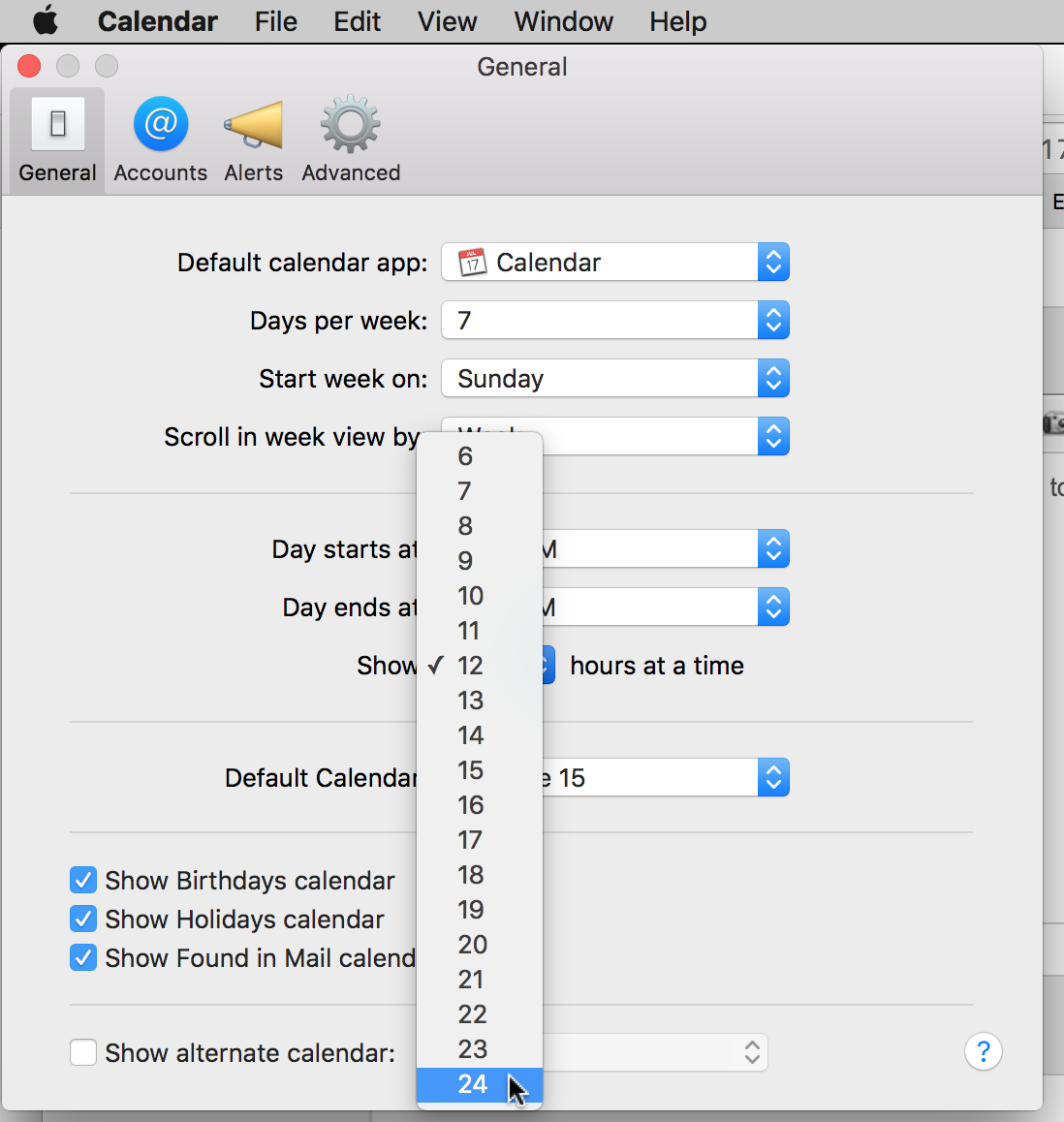The width and height of the screenshot is (1064, 1122).
Task: Open the General preferences pane
Action: pyautogui.click(x=57, y=140)
